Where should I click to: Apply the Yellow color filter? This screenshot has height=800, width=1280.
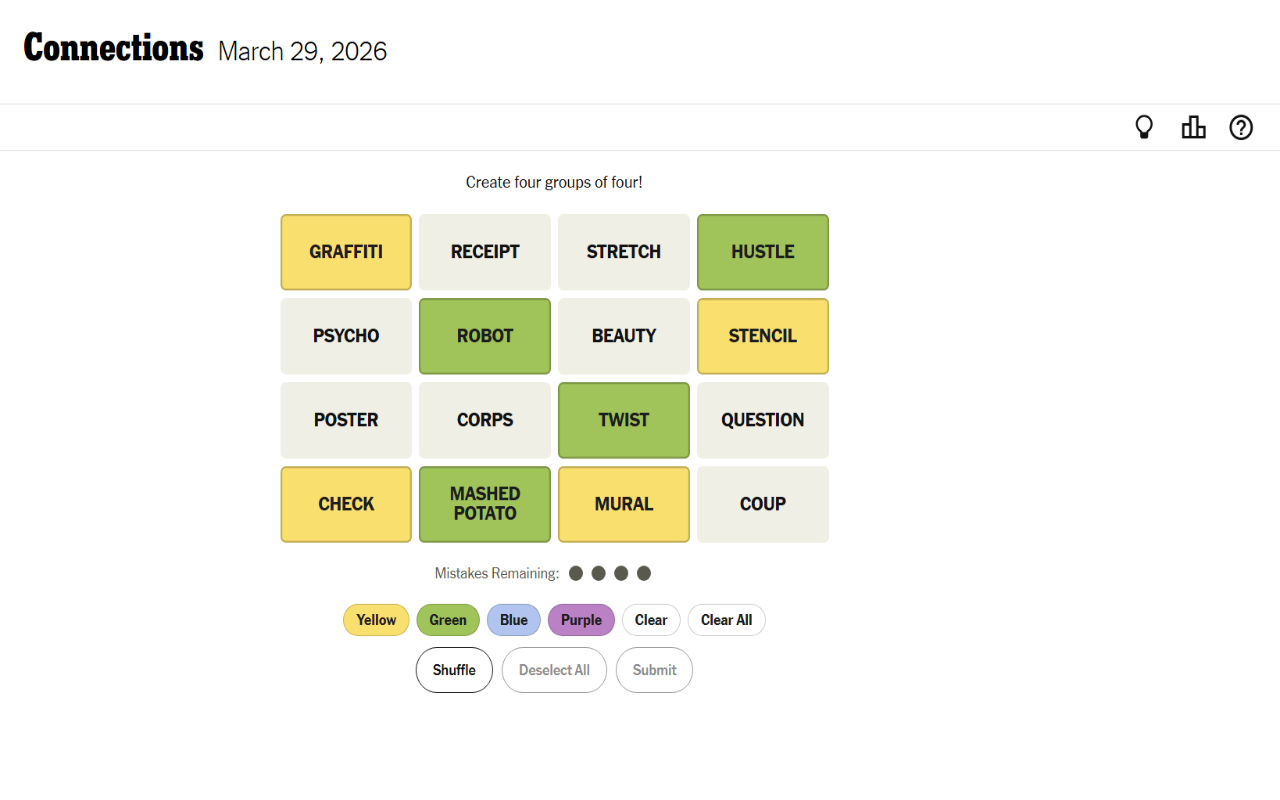point(376,620)
